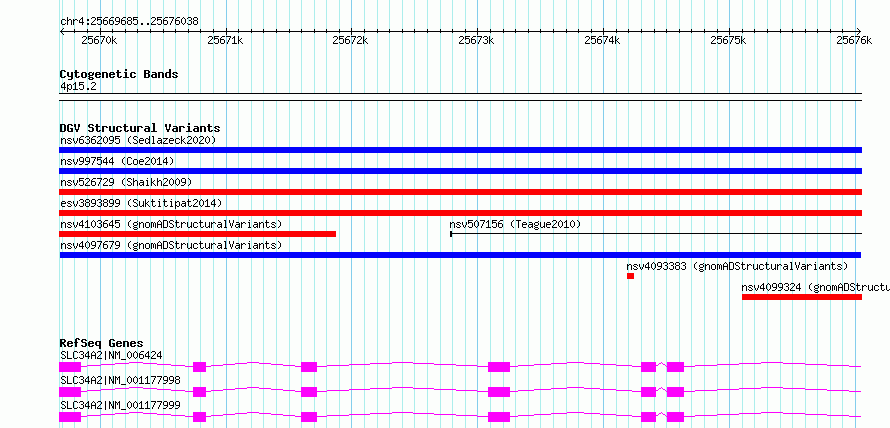Select the widest NM_006424 exon below 25673k
Viewport: 890px width, 428px height.
point(499,367)
